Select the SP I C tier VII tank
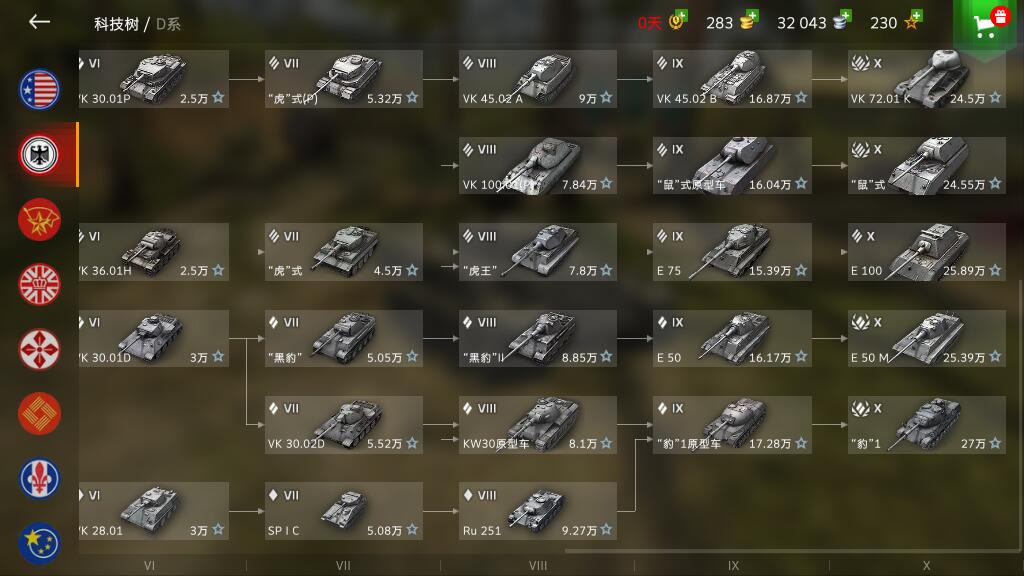The height and width of the screenshot is (576, 1024). tap(344, 511)
